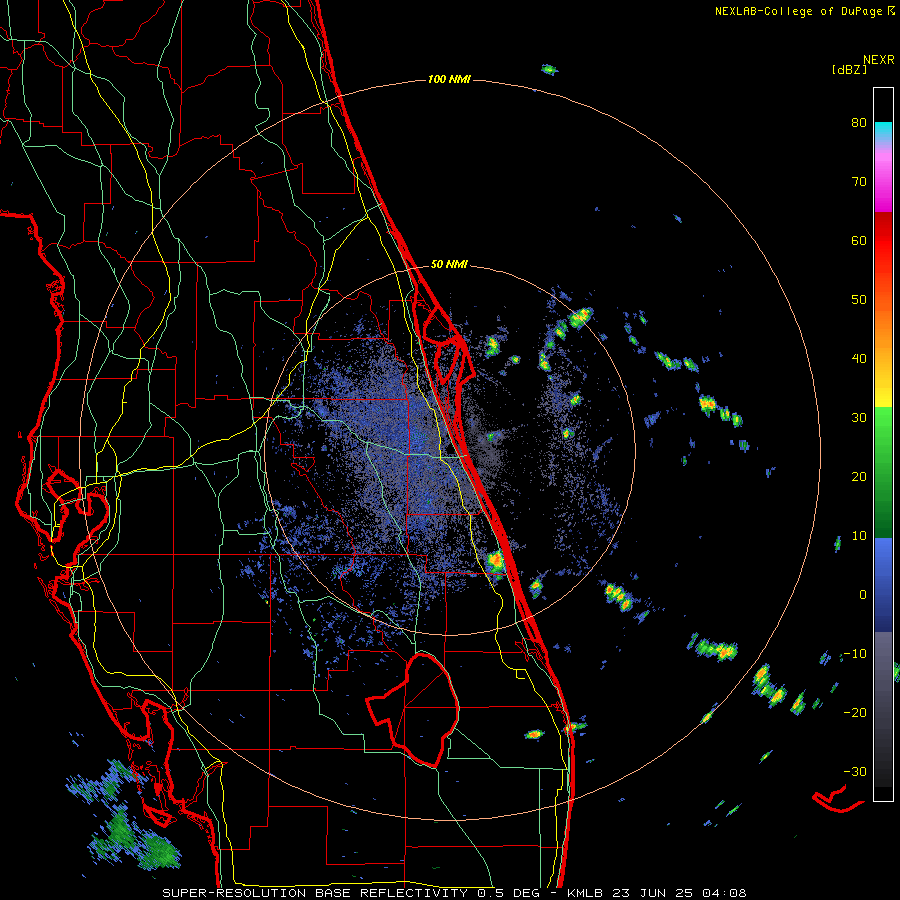Click the 100 NMI range ring label

point(449,79)
